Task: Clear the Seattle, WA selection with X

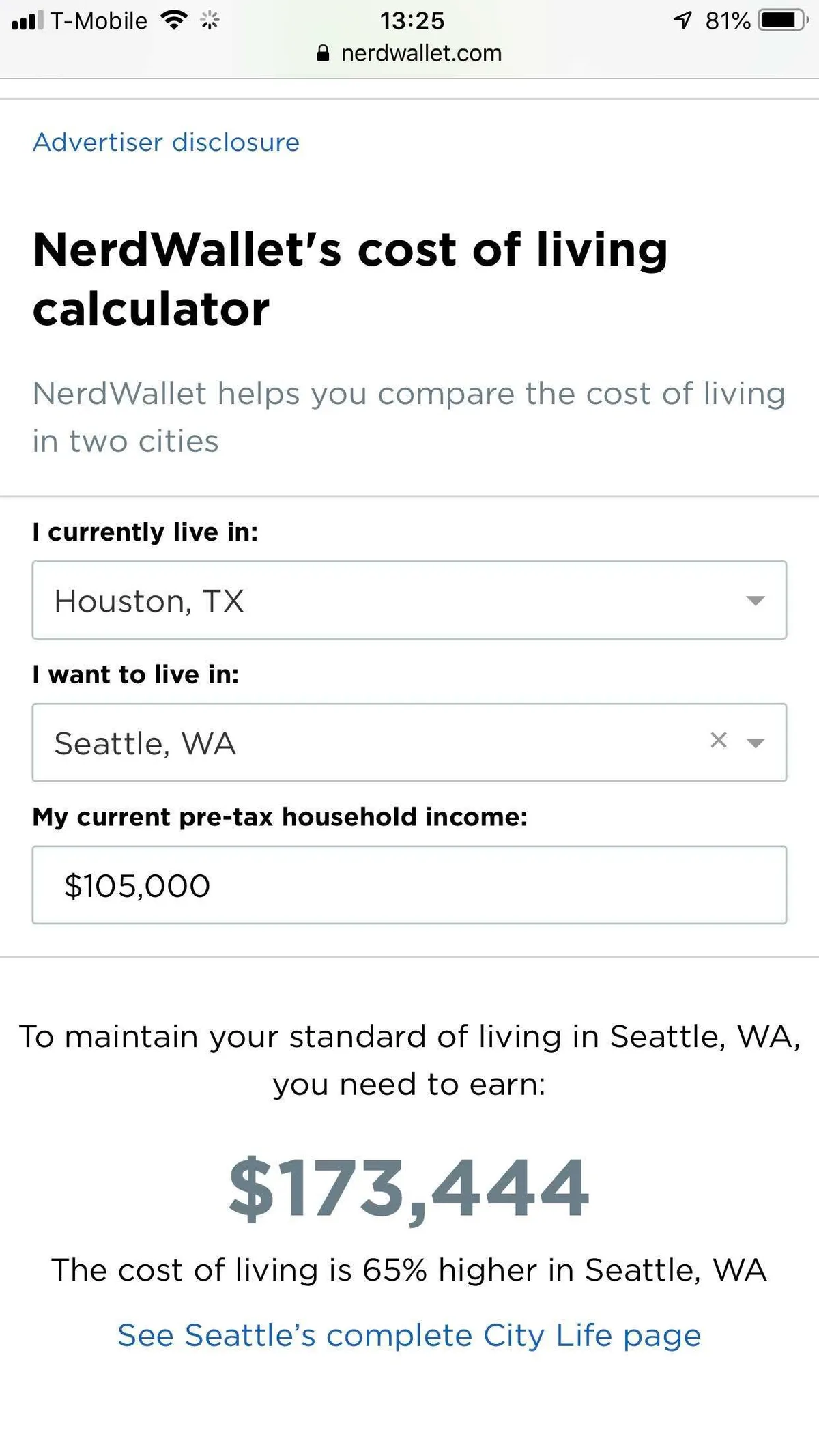Action: [x=718, y=741]
